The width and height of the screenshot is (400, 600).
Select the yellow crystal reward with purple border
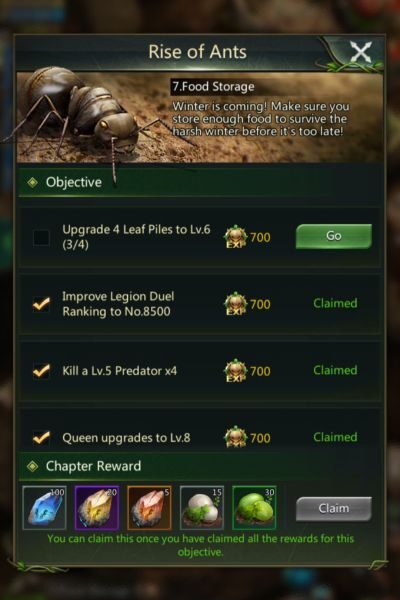pos(97,508)
